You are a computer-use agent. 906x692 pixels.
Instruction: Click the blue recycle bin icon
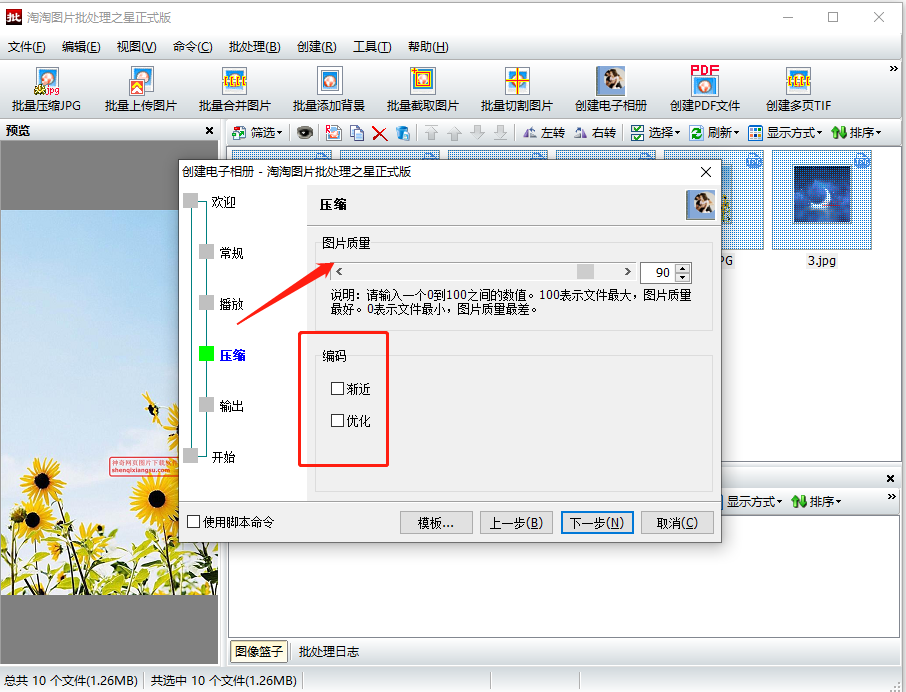coord(403,133)
